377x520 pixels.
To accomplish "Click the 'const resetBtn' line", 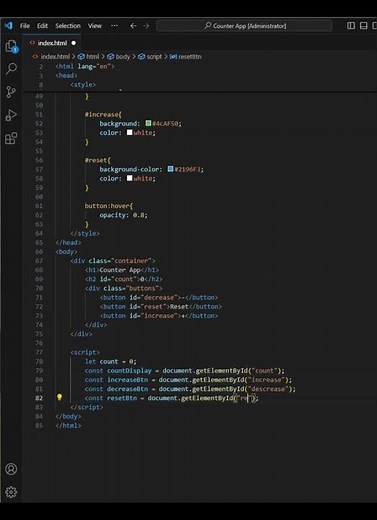I will point(172,398).
